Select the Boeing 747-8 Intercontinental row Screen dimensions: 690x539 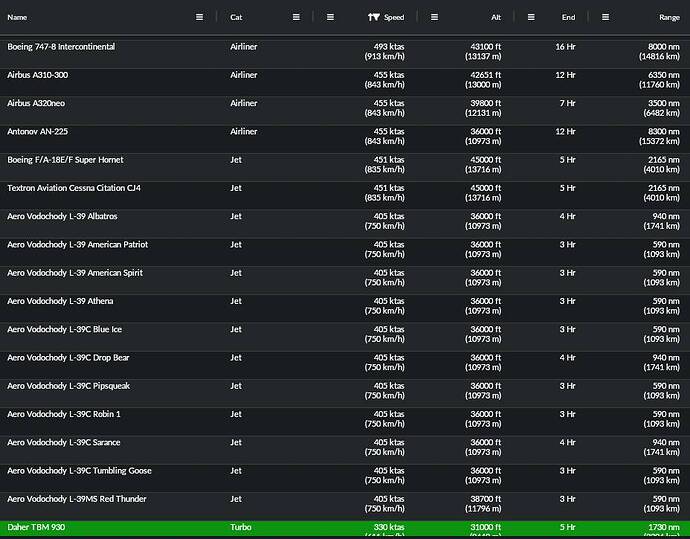[61, 47]
